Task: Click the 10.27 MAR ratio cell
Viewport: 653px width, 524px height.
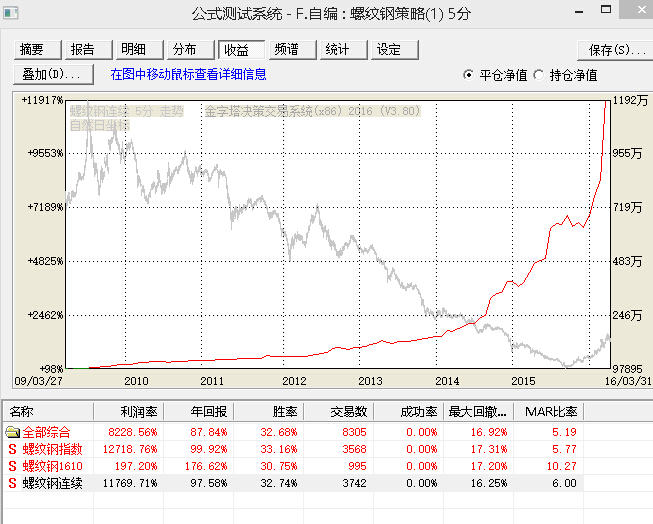Action: (x=561, y=466)
